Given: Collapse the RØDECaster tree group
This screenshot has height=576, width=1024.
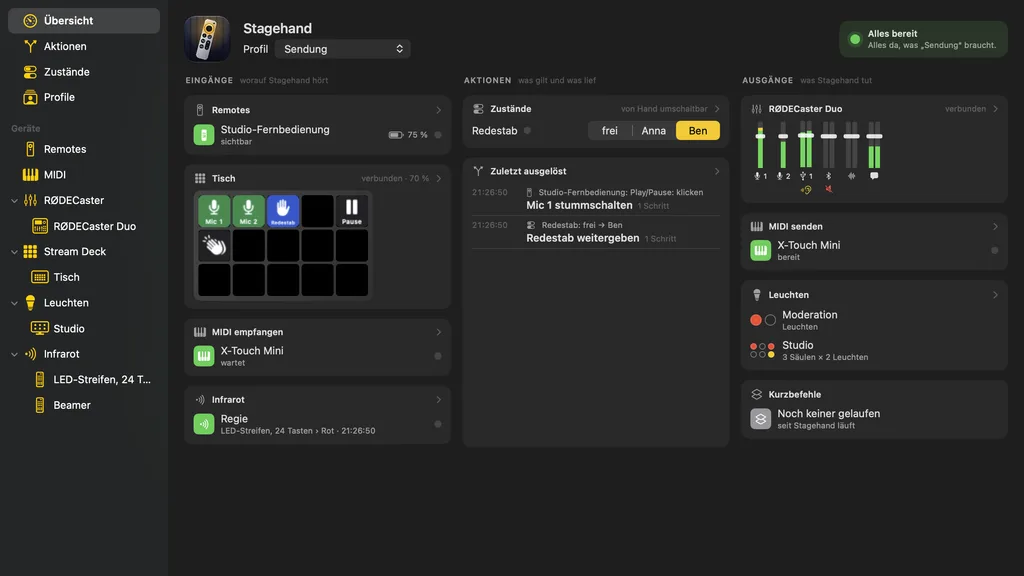Looking at the screenshot, I should click(14, 200).
